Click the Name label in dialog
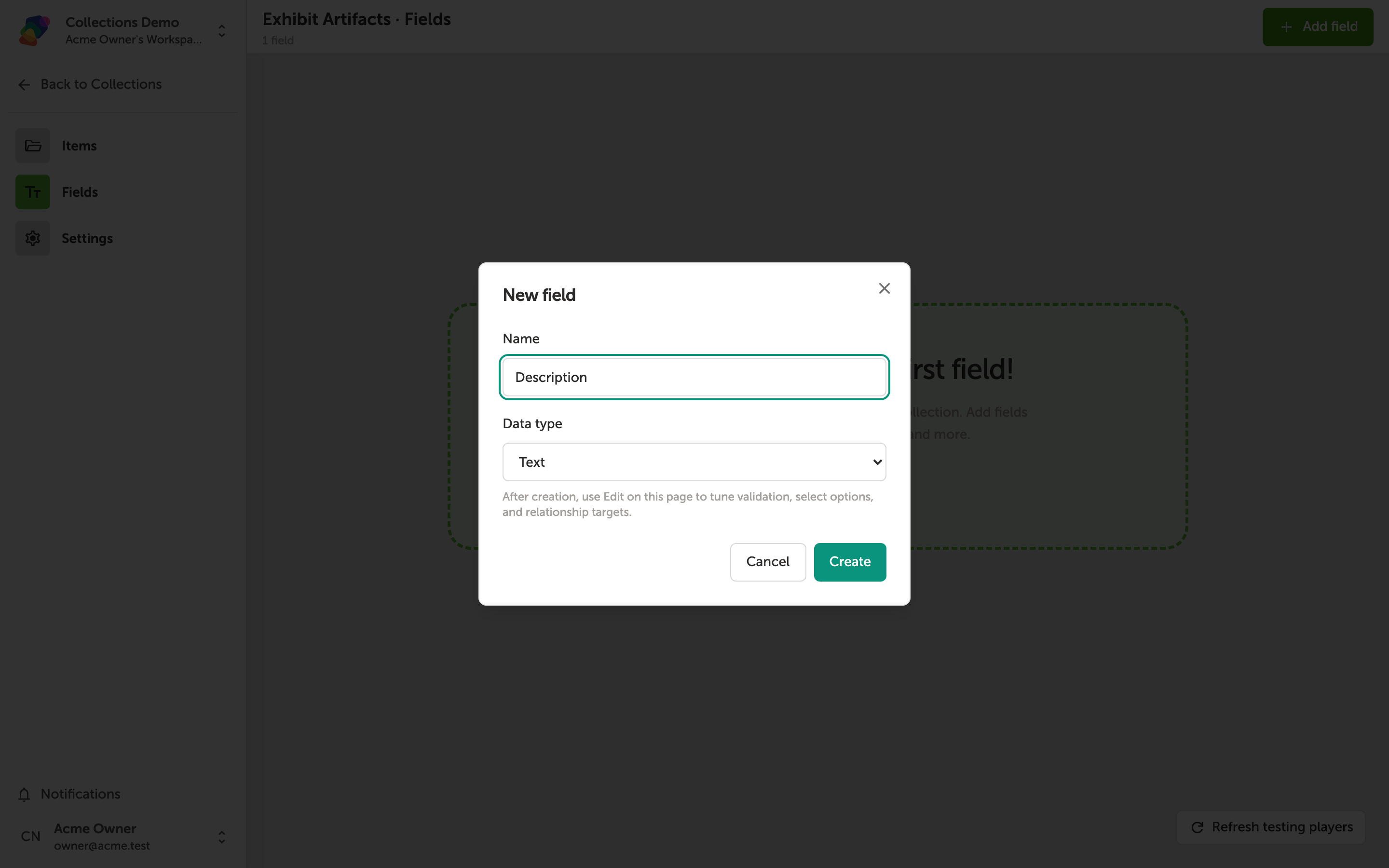 point(520,339)
